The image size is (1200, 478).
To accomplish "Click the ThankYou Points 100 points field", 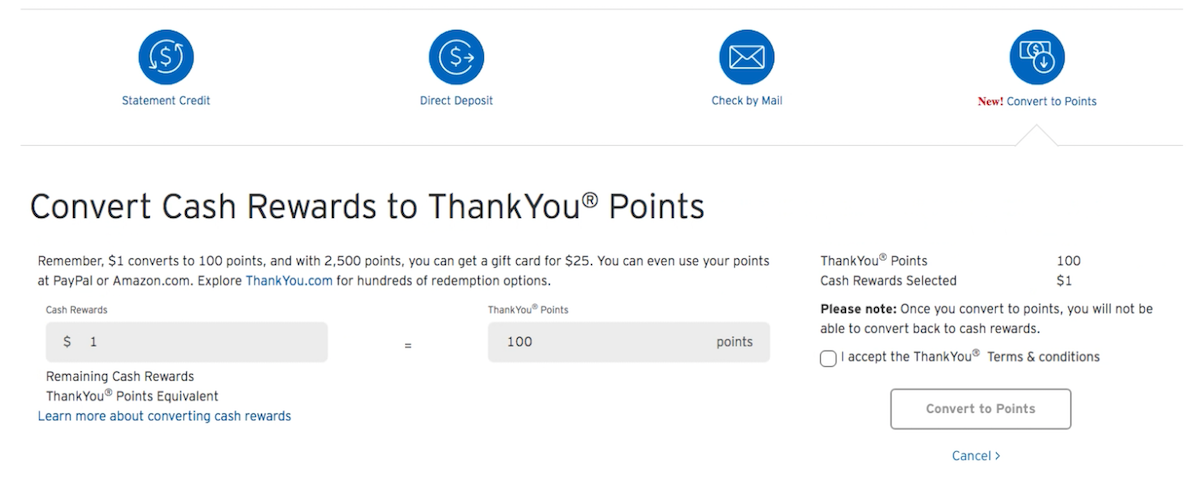I will [629, 342].
